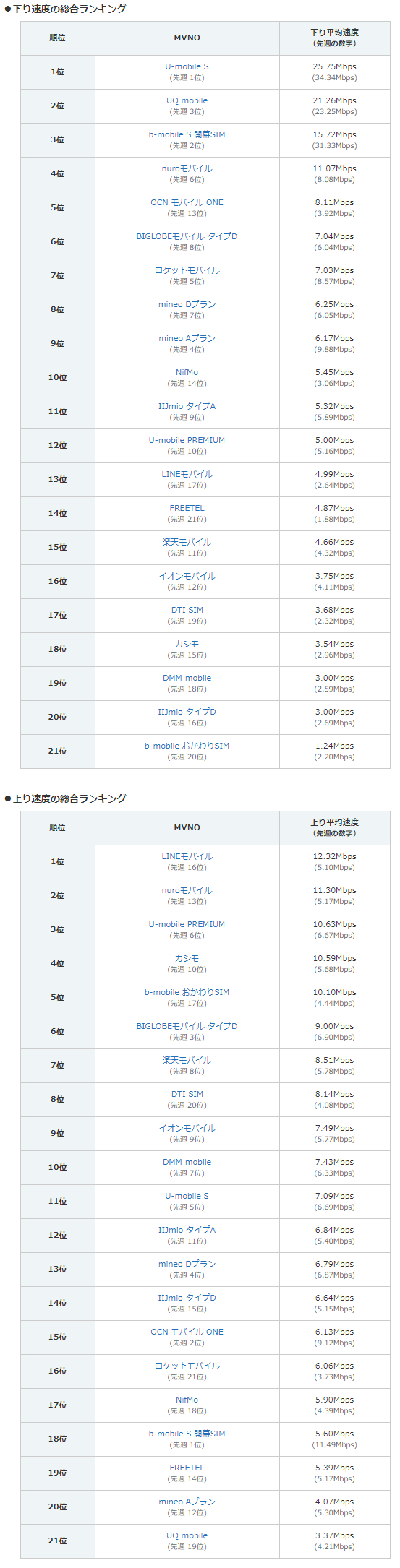Click the b-mobile S 開幕SIM link ranked 3rd in download

(187, 134)
